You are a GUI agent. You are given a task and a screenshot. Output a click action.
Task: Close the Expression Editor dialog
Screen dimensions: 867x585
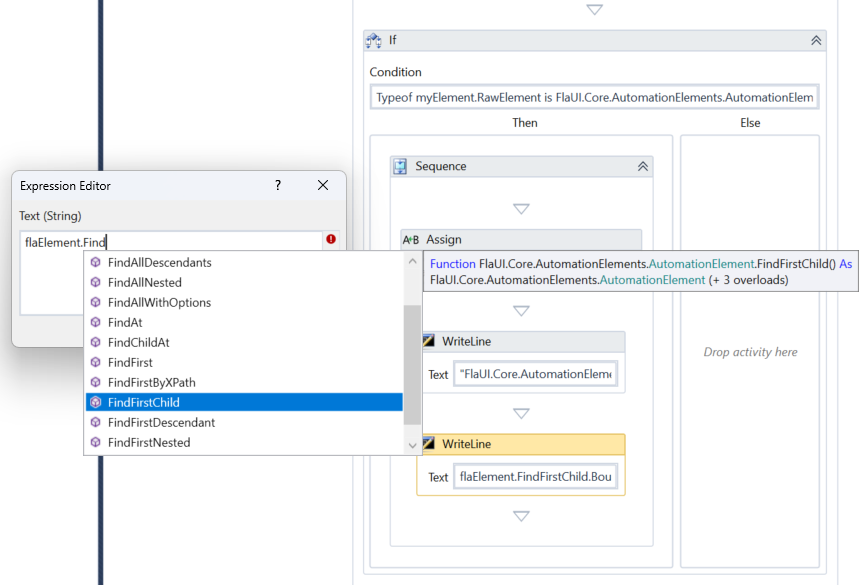[x=323, y=185]
